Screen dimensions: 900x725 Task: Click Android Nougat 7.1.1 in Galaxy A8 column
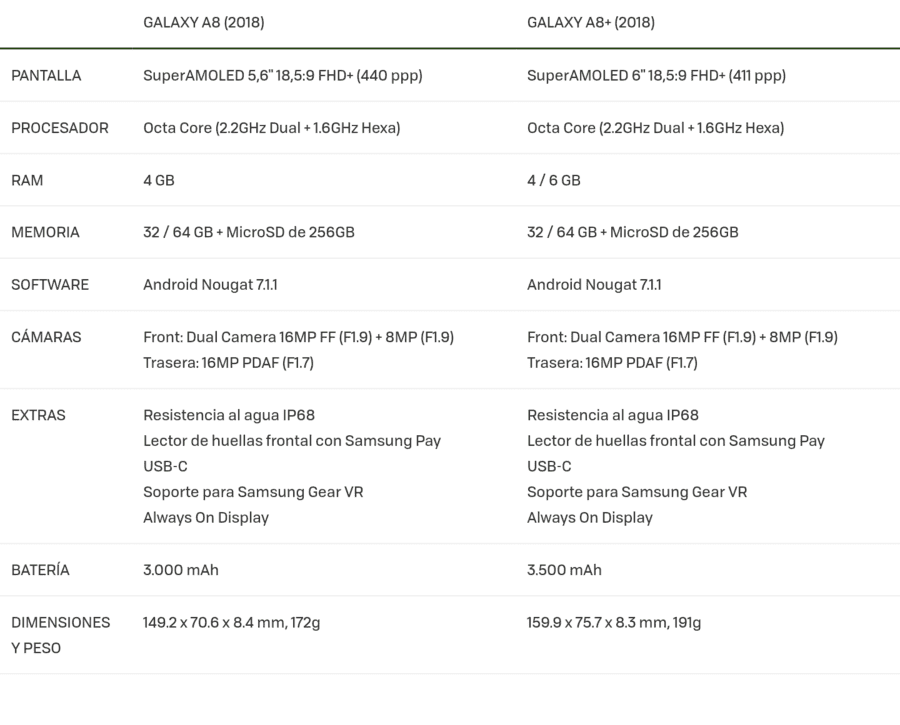210,285
